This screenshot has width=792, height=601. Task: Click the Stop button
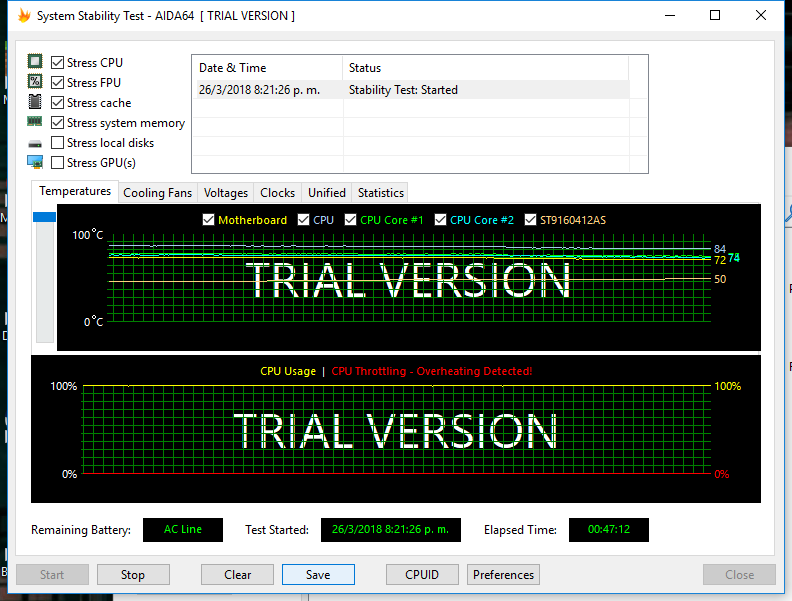[133, 575]
